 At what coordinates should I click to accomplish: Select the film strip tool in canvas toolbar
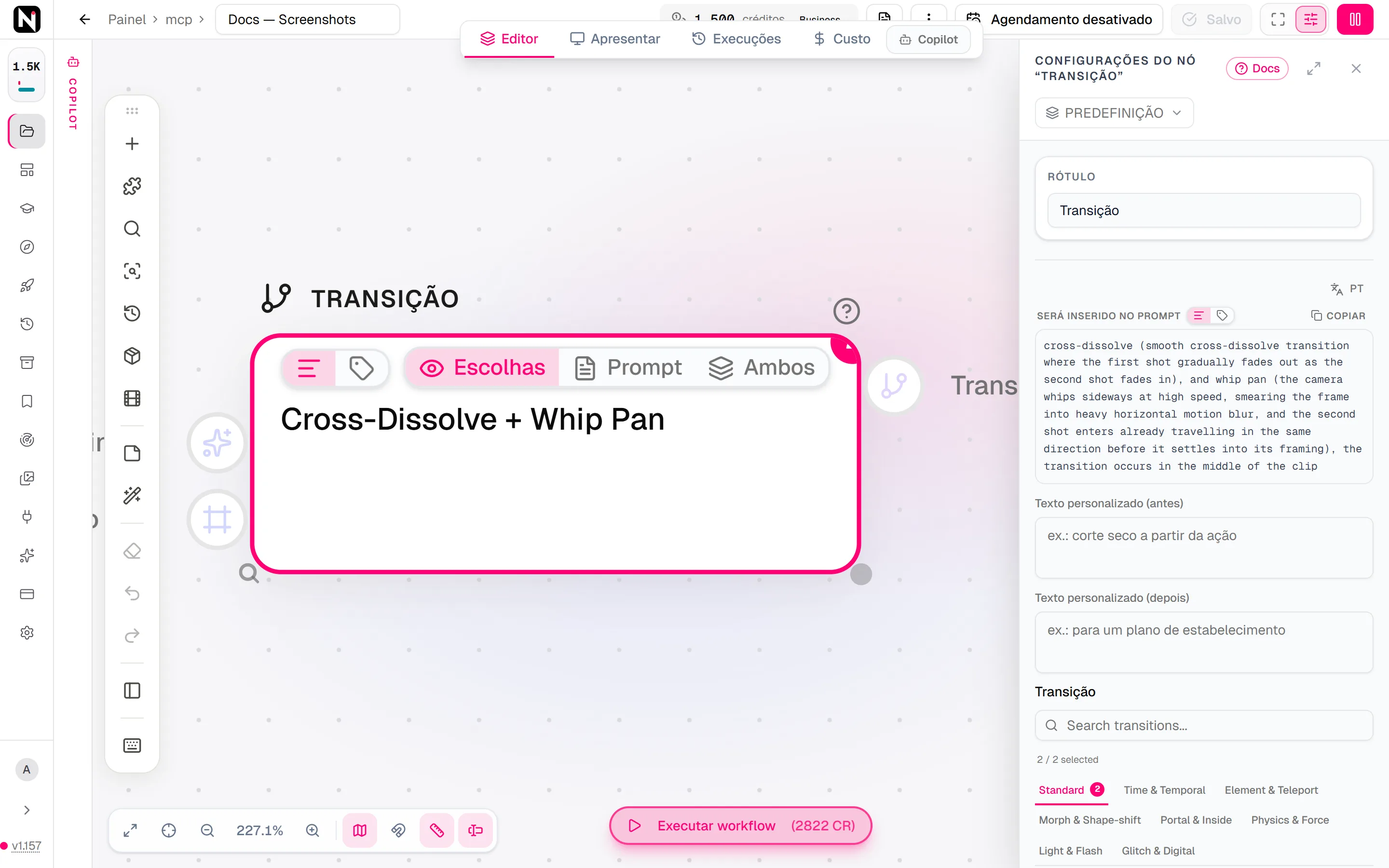(132, 398)
